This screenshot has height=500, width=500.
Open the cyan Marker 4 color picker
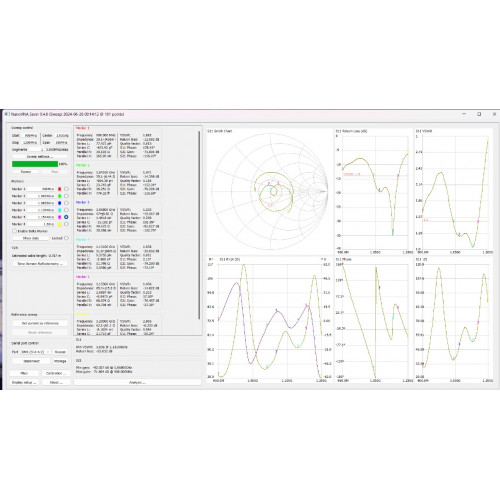(60, 210)
